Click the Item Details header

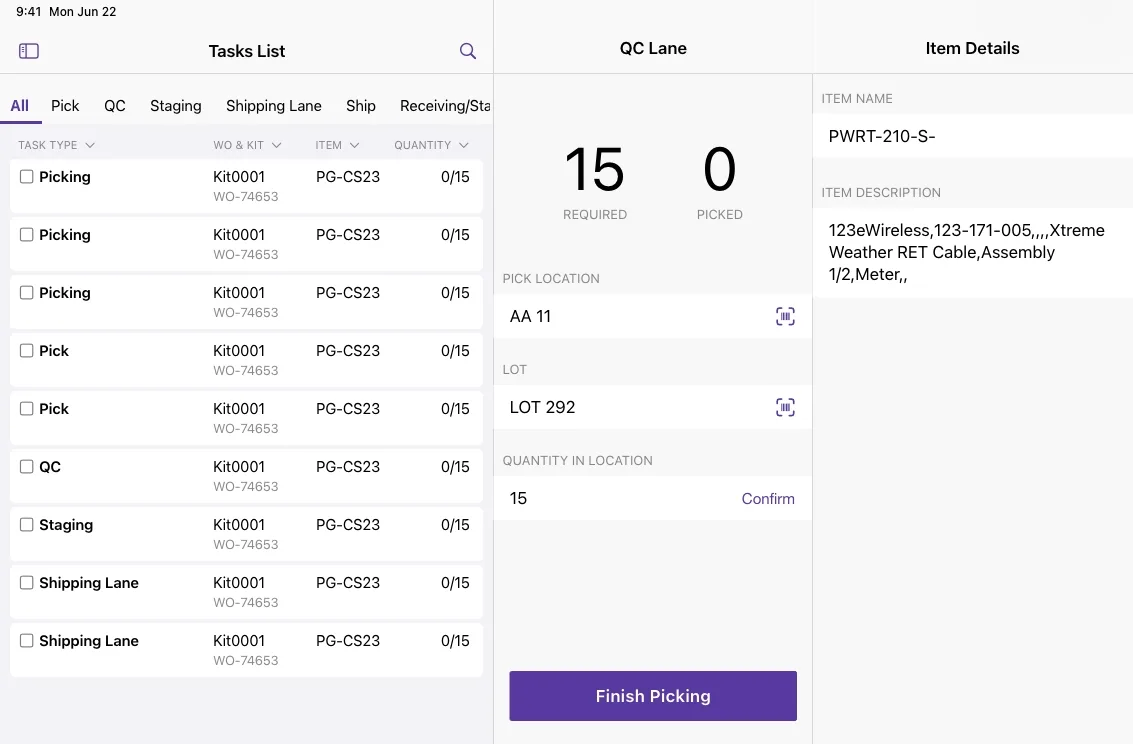coord(973,48)
